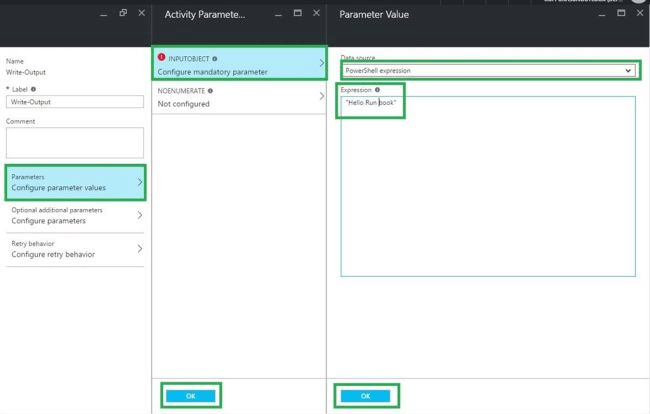Click the INPUTOBJECT info icon
Image resolution: width=650 pixels, height=414 pixels.
click(x=215, y=59)
